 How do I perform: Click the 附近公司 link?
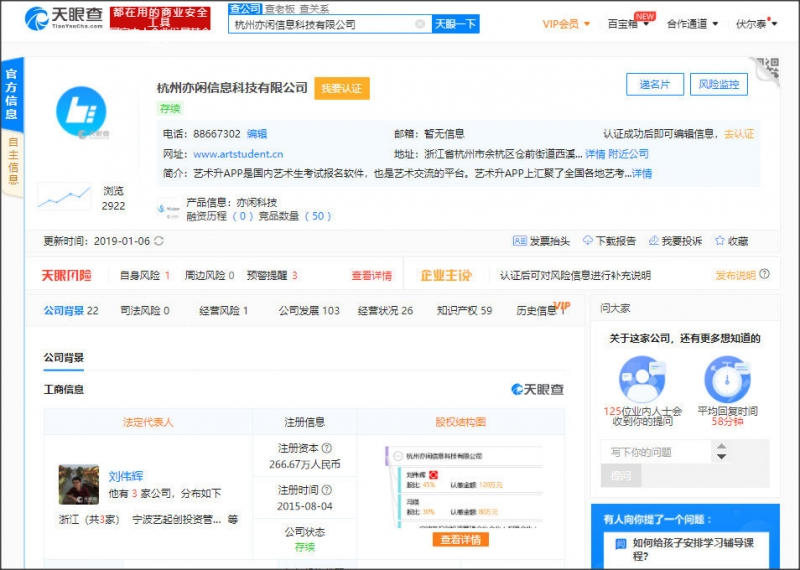tap(628, 154)
